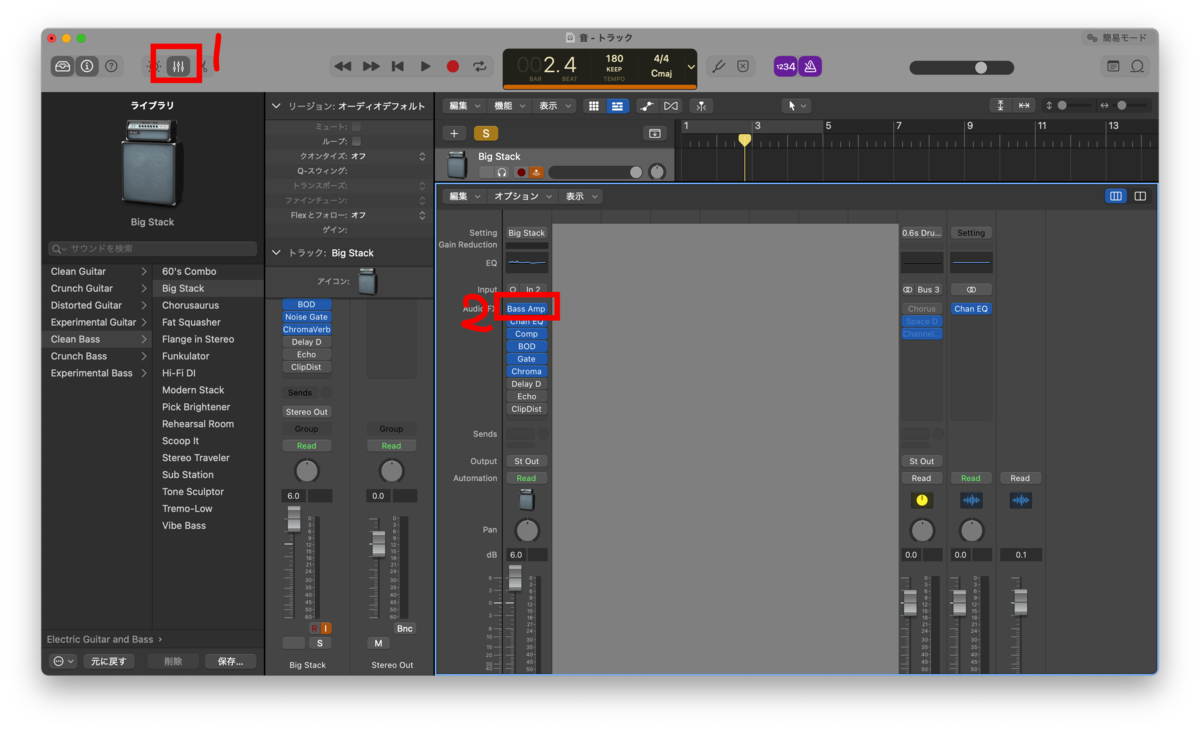Select wide channel strips view icon in mixer
The height and width of the screenshot is (730, 1200).
pyautogui.click(x=1140, y=196)
